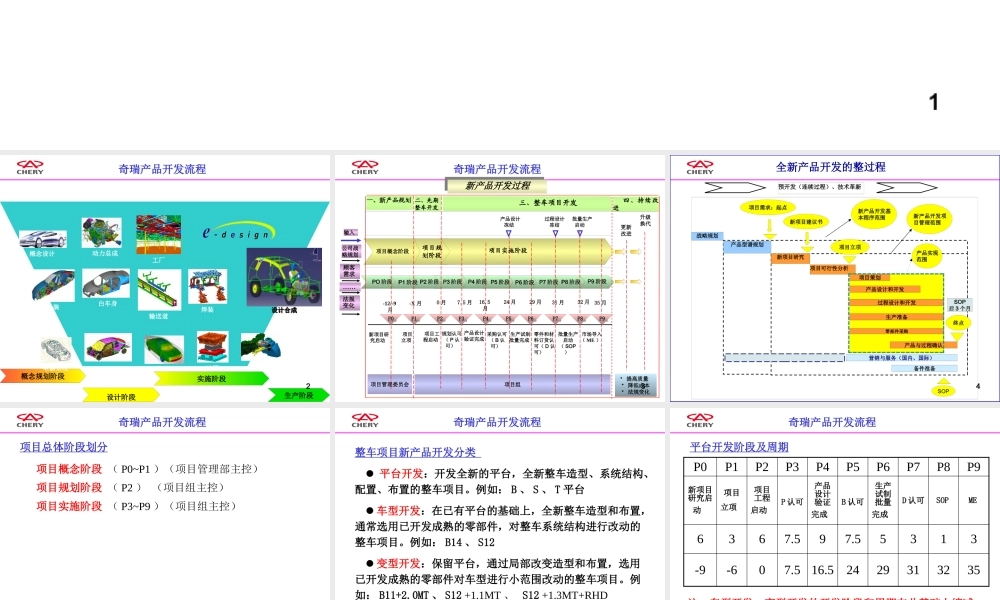Click the P4 table header cell

tap(822, 467)
